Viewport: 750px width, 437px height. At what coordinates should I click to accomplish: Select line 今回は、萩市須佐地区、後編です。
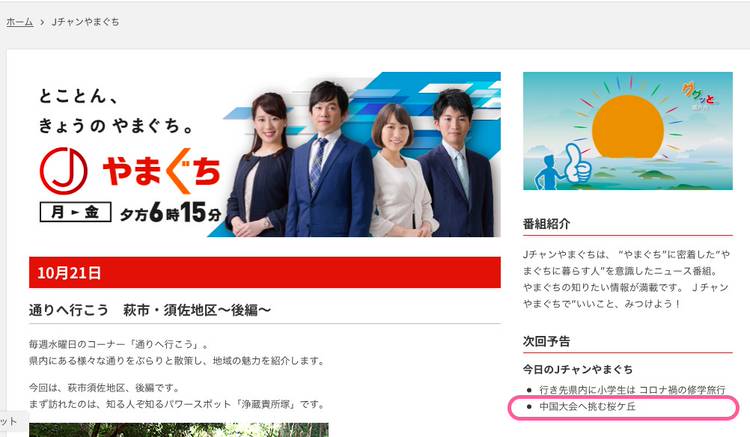tap(104, 388)
